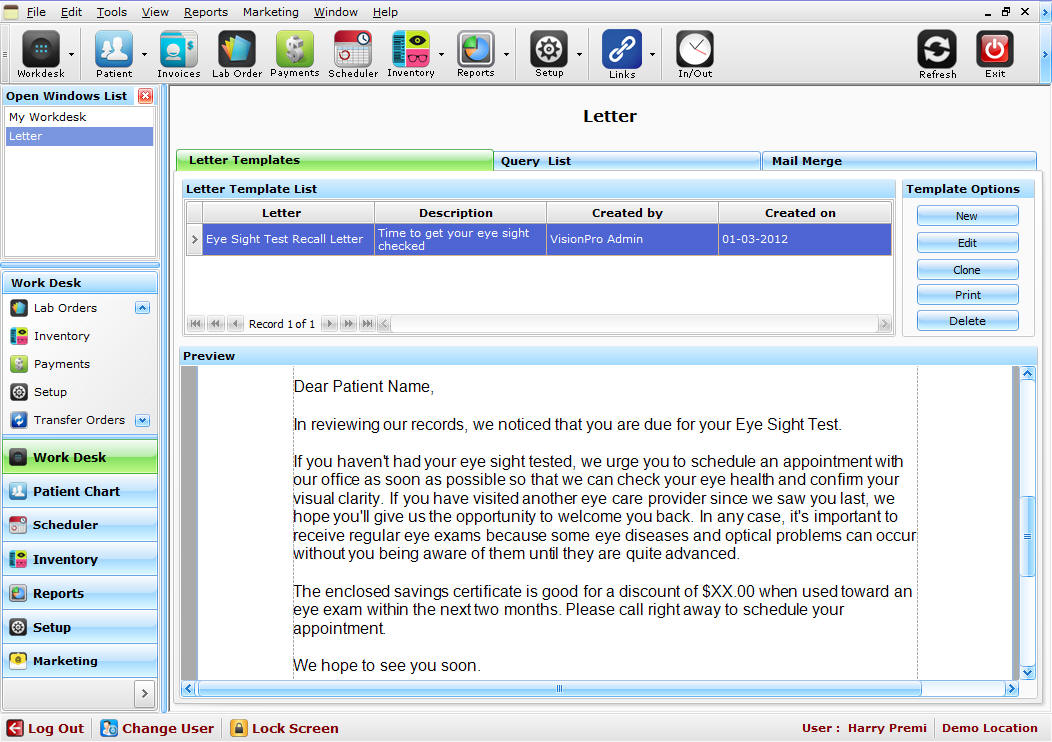Open the Lab Order toolbar icon
Viewport: 1052px width, 742px height.
click(237, 51)
